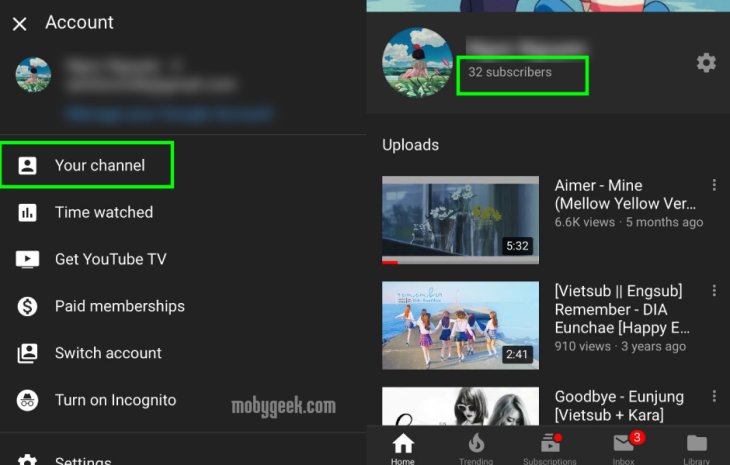Viewport: 730px width, 465px height.
Task: Open Paid memberships dollar icon
Action: (x=27, y=306)
